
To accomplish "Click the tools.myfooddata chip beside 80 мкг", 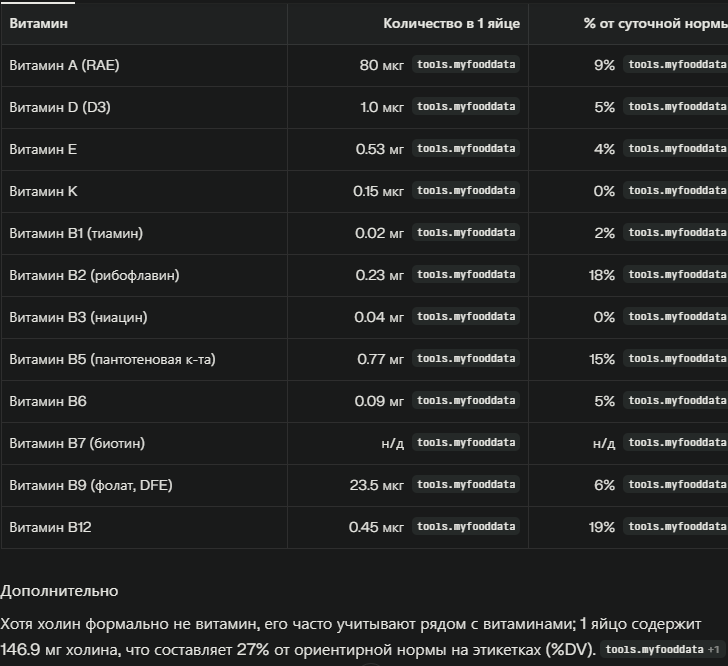I will point(466,65).
